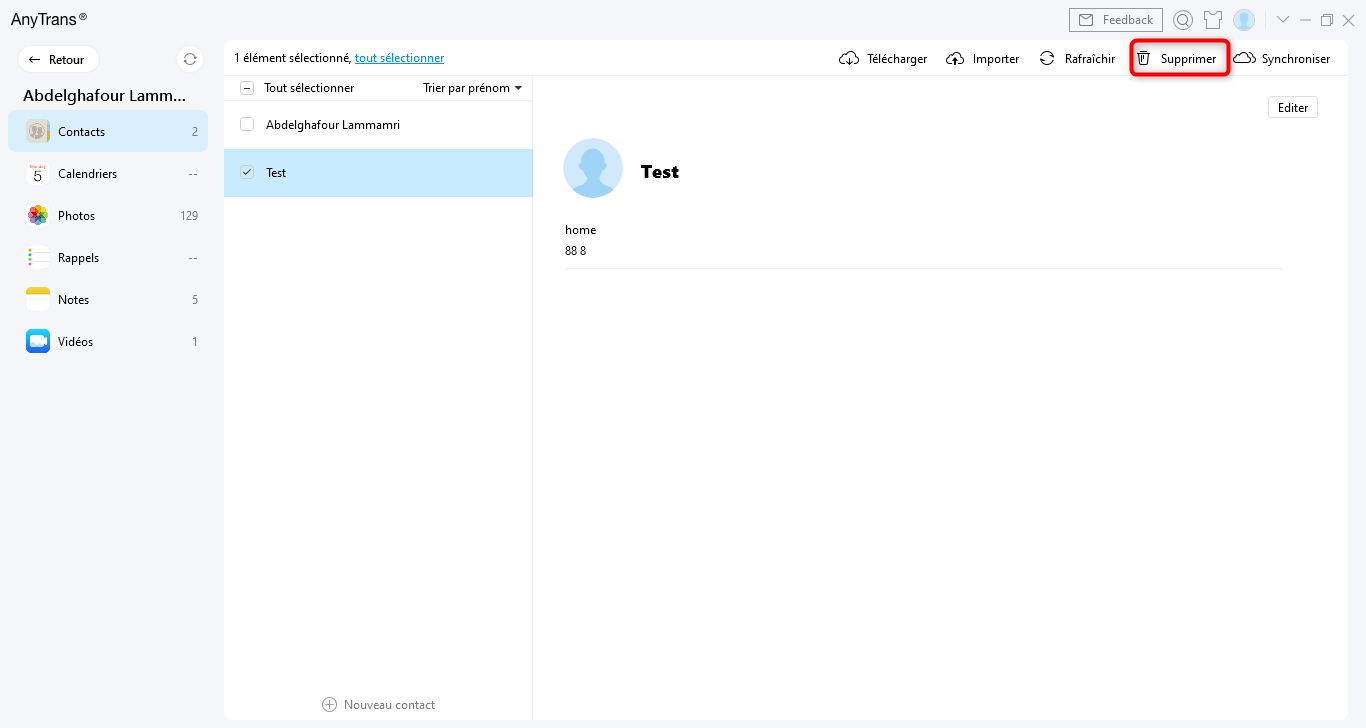Open the Feedback button

[1116, 20]
